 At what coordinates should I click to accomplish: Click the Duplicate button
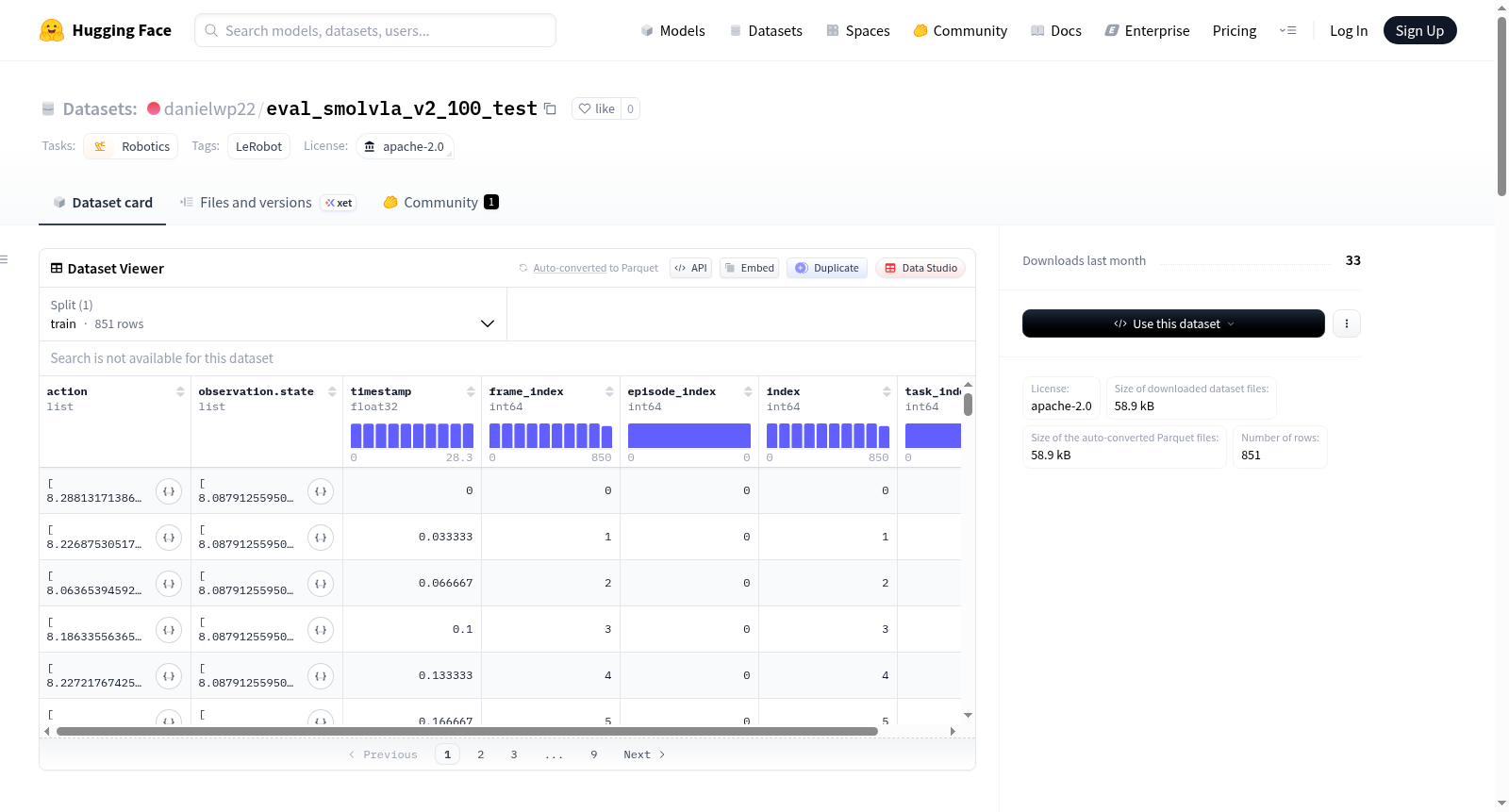pyautogui.click(x=827, y=268)
